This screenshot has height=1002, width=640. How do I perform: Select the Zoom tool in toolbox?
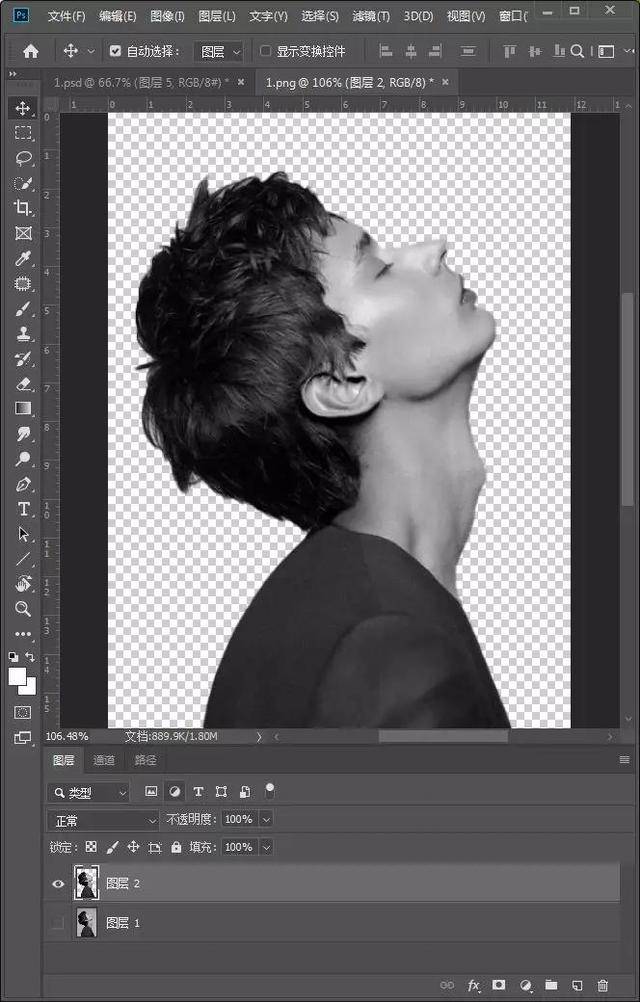tap(23, 608)
